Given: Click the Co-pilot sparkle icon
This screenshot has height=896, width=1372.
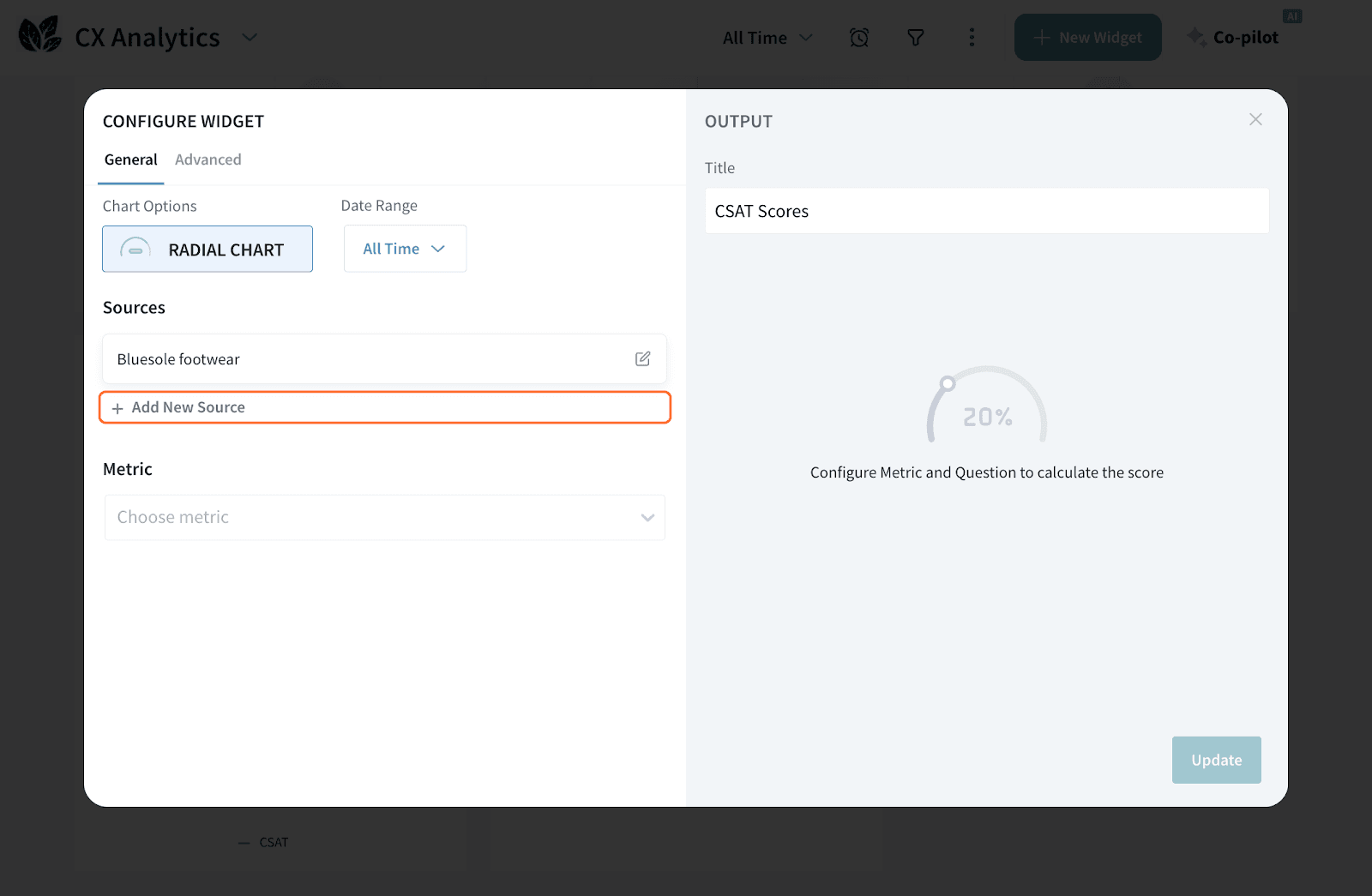Looking at the screenshot, I should [x=1197, y=37].
